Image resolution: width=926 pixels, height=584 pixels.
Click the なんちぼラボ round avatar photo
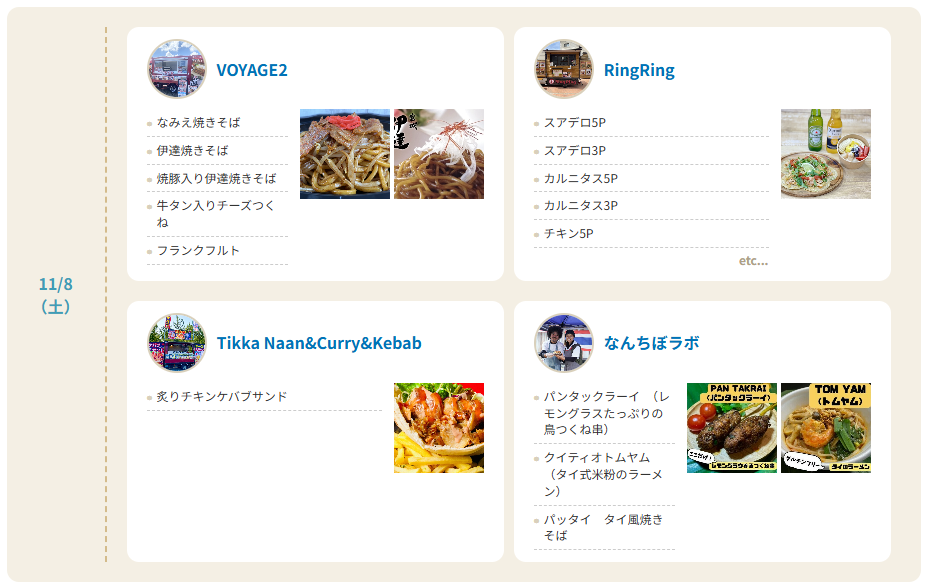click(x=564, y=342)
